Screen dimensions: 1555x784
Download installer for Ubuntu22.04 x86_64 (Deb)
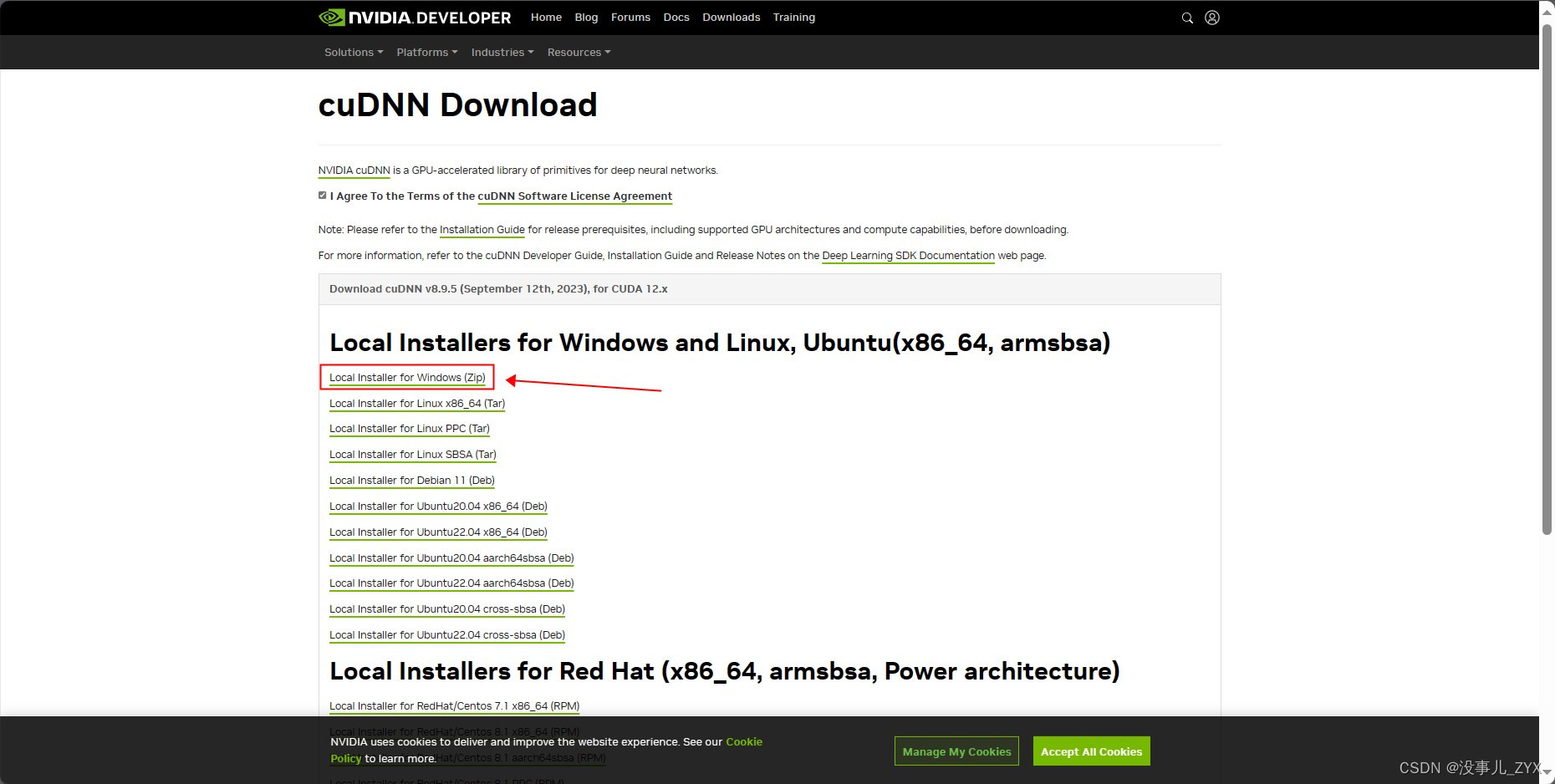tap(438, 532)
